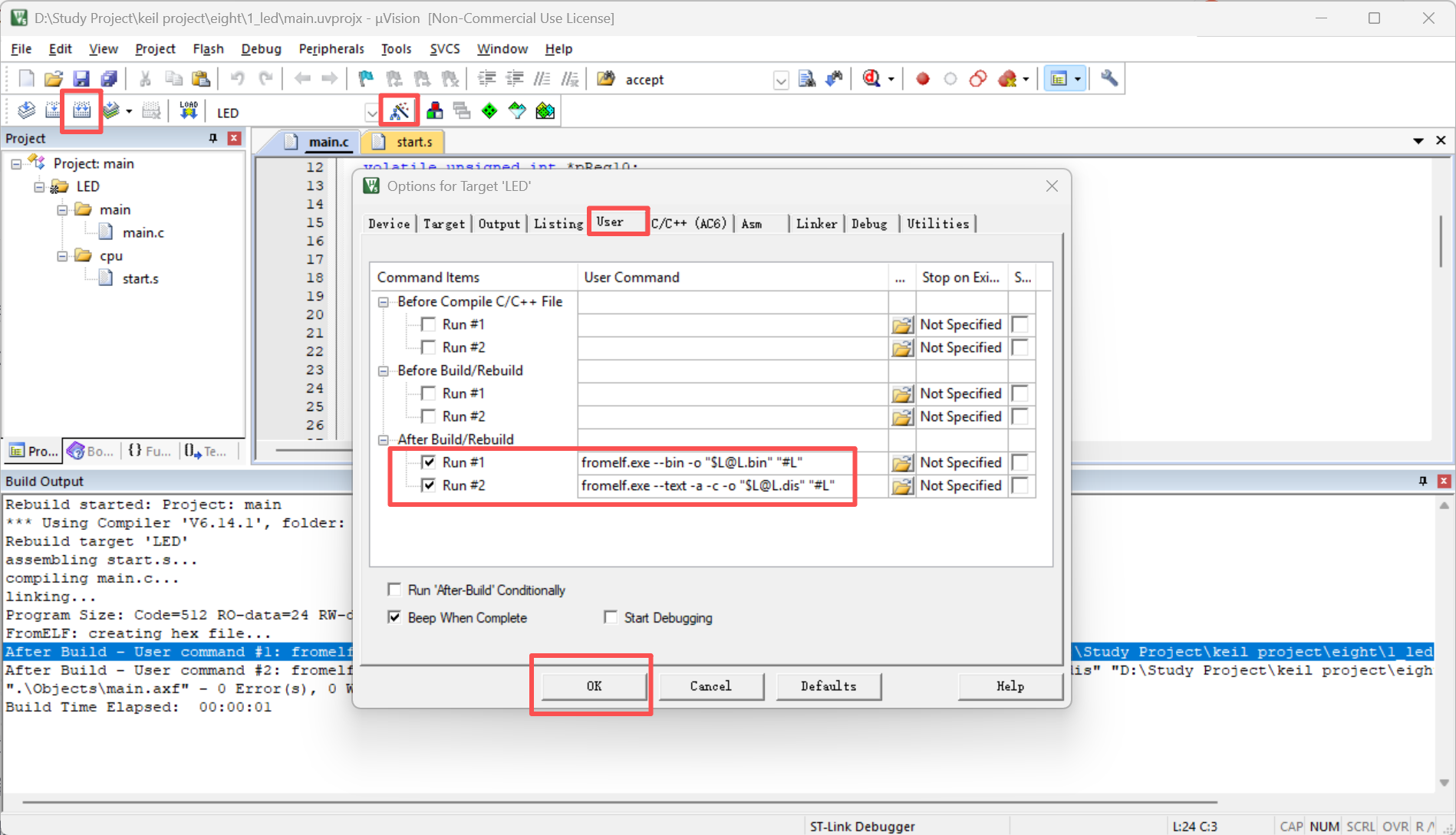Edit After Build Run #2 fromelf --text command
The width and height of the screenshot is (1456, 835).
733,485
